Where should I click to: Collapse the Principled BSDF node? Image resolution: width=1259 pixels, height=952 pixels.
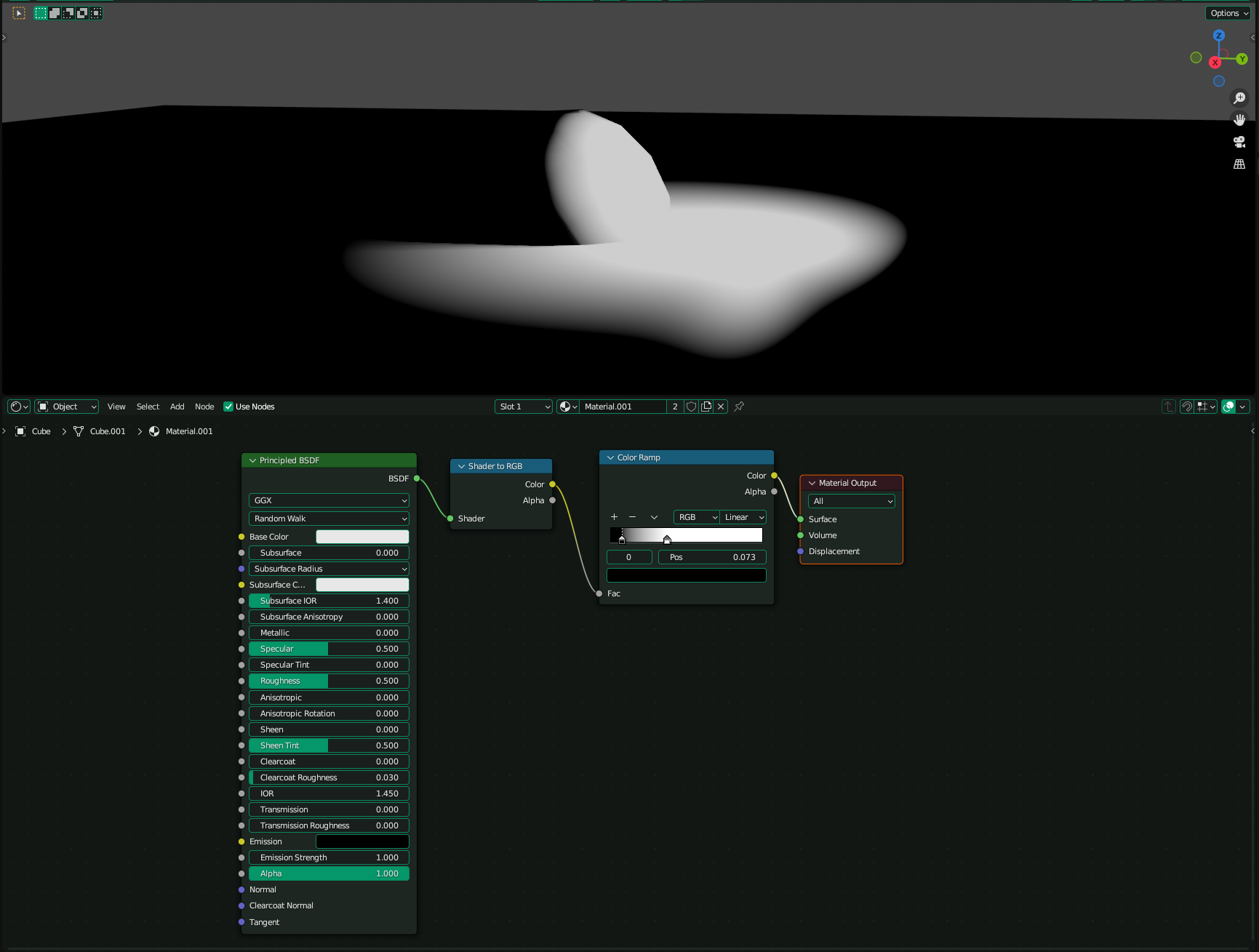pos(253,460)
